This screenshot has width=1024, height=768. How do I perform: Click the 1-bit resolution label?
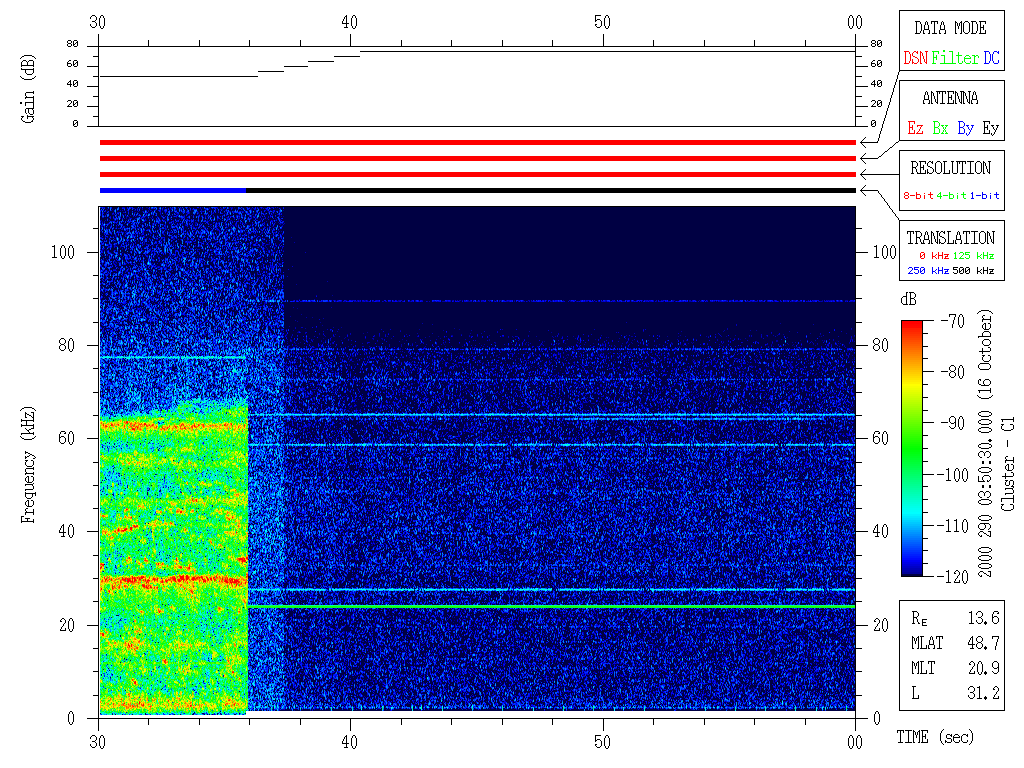[984, 196]
